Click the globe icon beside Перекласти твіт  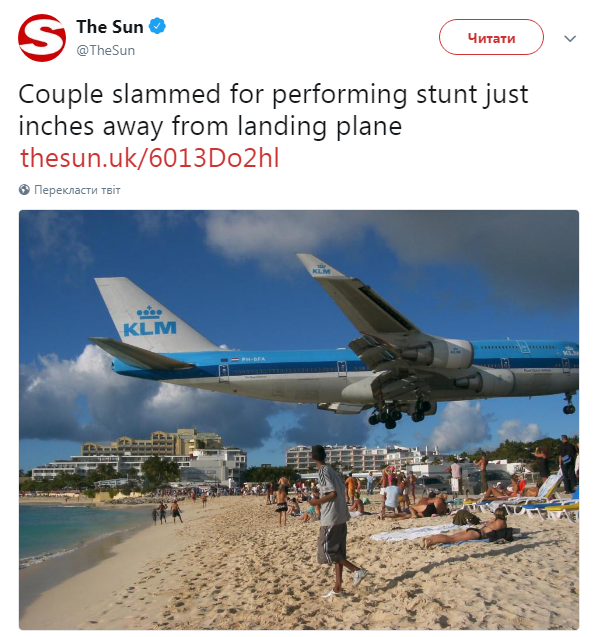click(x=24, y=190)
